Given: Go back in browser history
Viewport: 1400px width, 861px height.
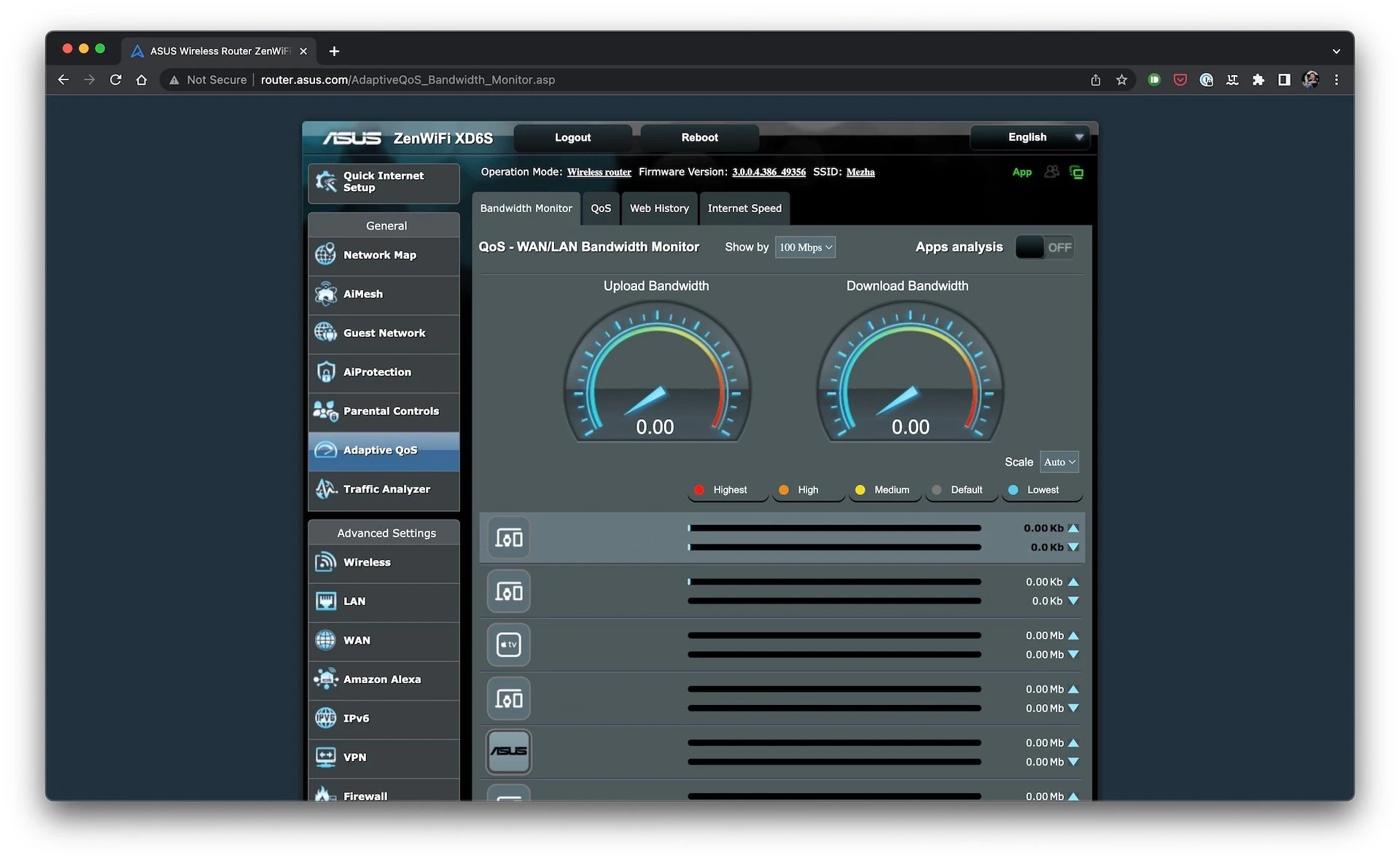Looking at the screenshot, I should (x=63, y=80).
